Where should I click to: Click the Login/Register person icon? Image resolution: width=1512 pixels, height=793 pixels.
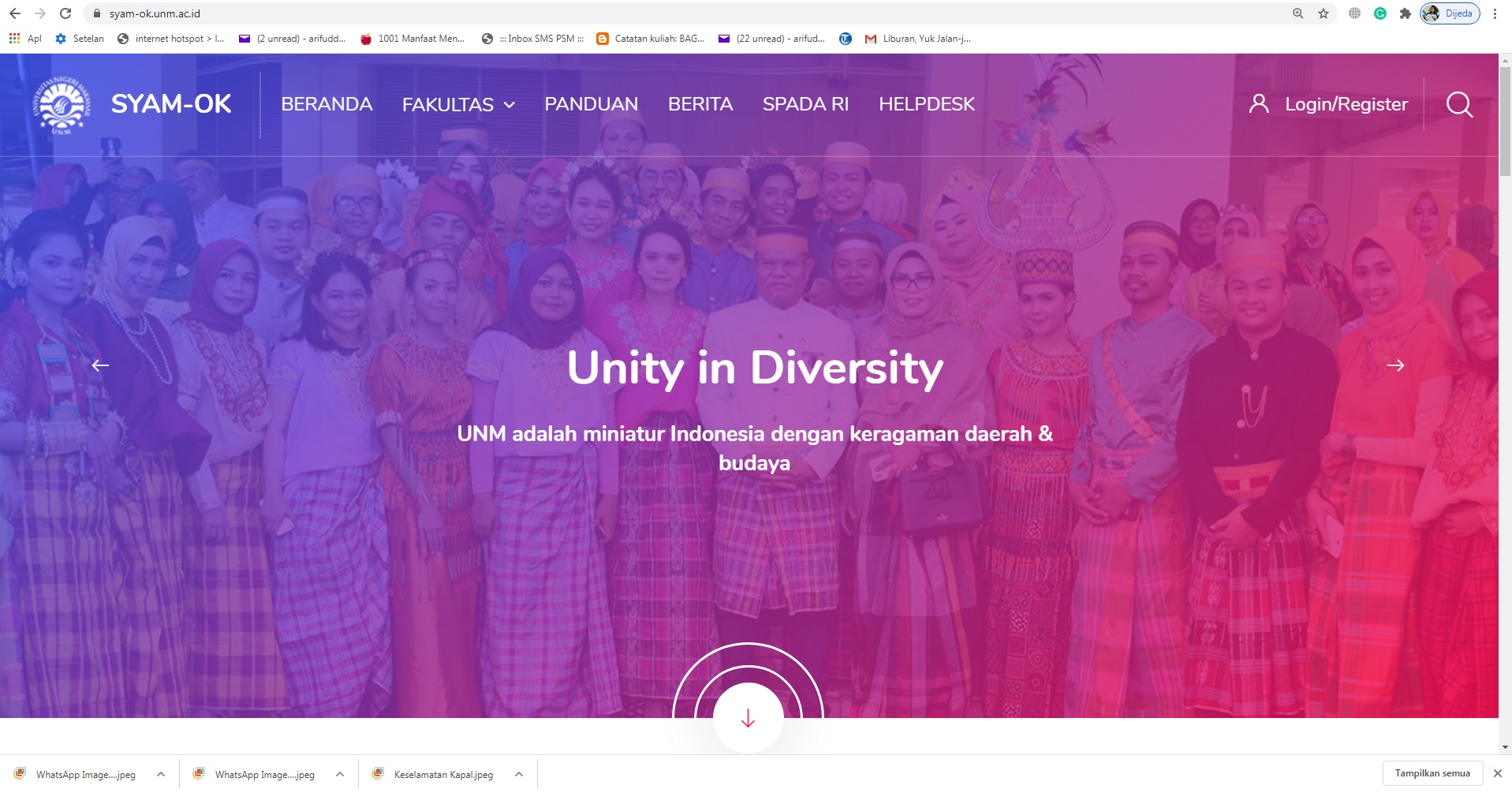point(1258,103)
